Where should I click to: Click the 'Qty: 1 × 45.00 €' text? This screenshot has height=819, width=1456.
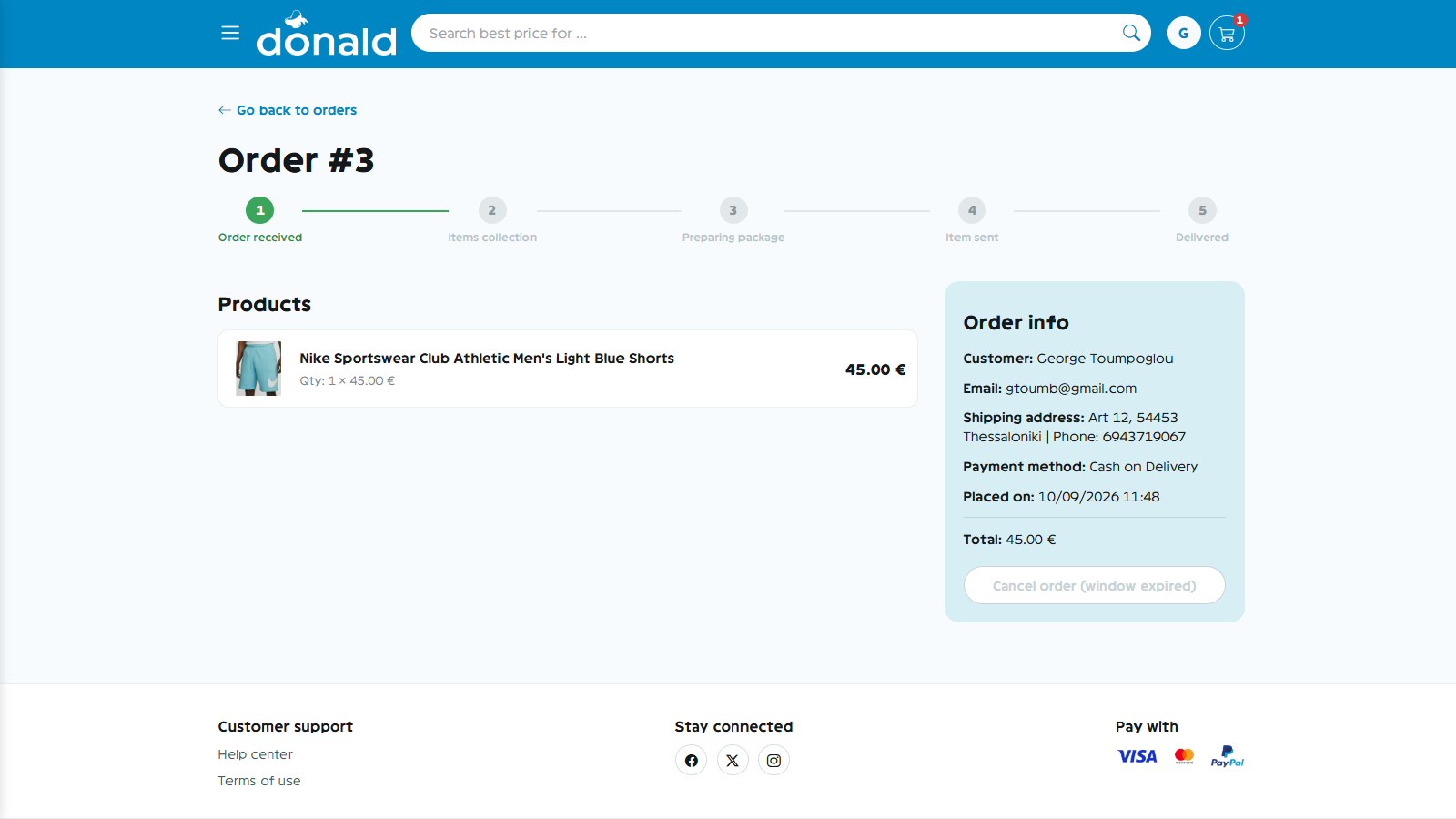(x=348, y=380)
